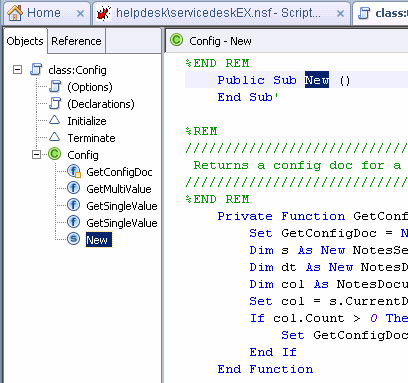Screen dimensions: 408x383
Task: Select GetConfigDoc function in tree
Action: tap(119, 172)
